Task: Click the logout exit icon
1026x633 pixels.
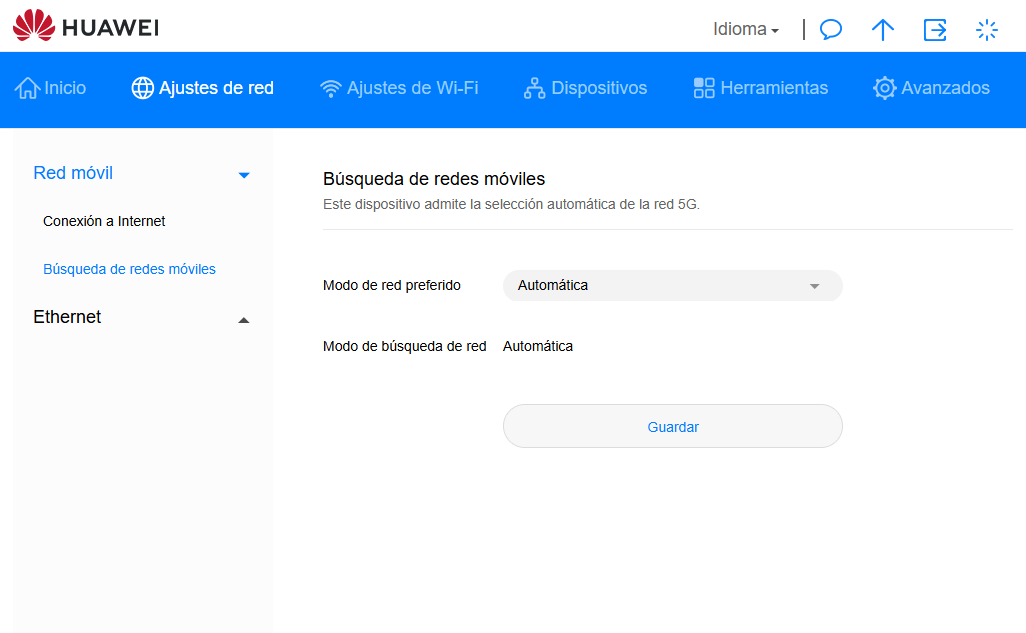Action: [935, 29]
